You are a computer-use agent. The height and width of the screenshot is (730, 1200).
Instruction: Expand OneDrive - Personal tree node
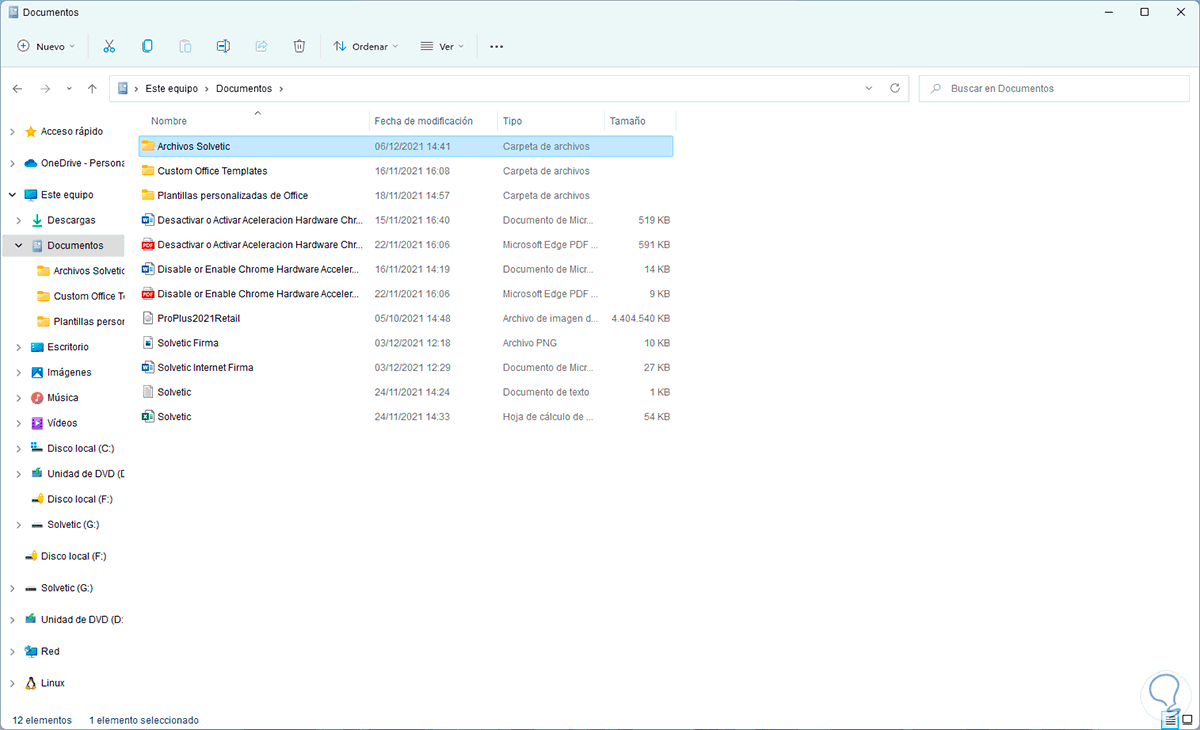(12, 163)
